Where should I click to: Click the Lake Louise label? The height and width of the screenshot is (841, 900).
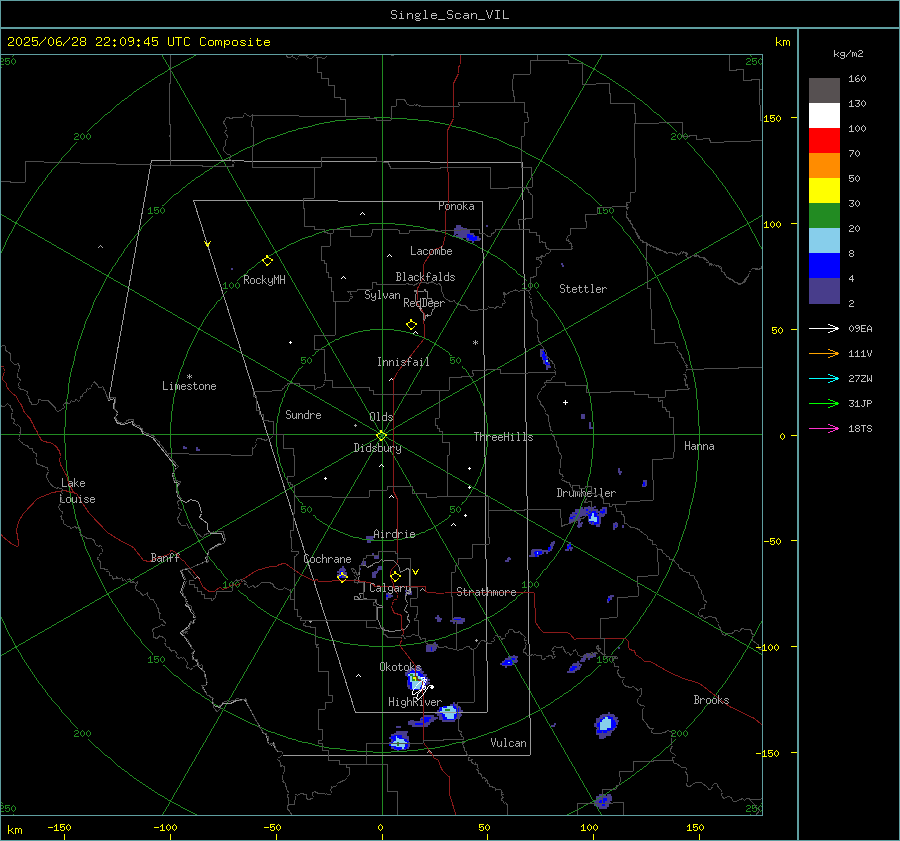[x=77, y=491]
